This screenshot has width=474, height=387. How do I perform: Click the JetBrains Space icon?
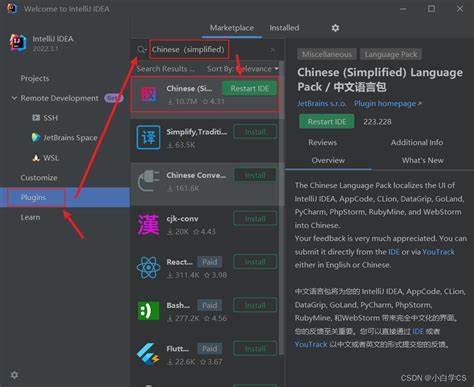click(x=36, y=137)
